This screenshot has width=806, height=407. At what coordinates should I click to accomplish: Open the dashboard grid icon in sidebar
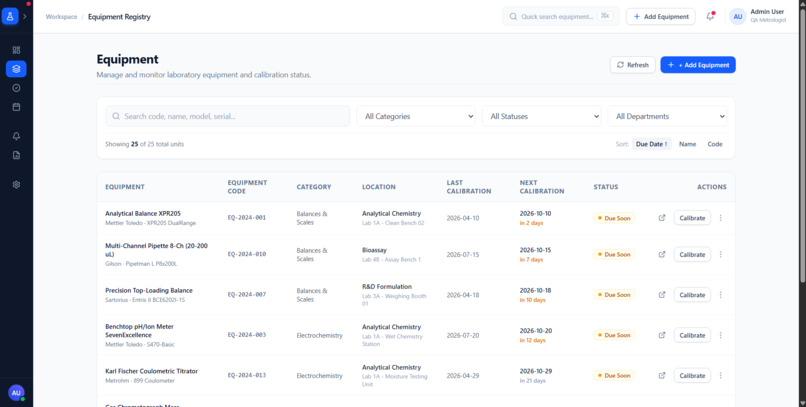point(16,50)
